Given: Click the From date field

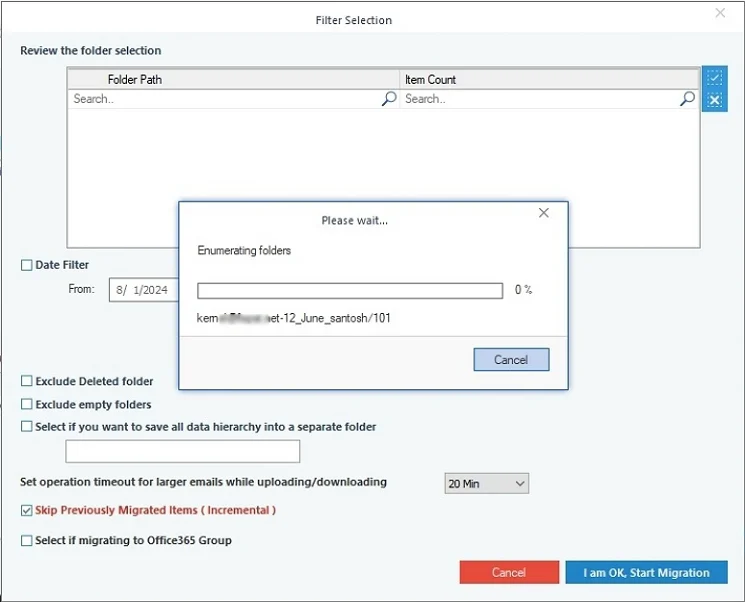Looking at the screenshot, I should tap(143, 290).
